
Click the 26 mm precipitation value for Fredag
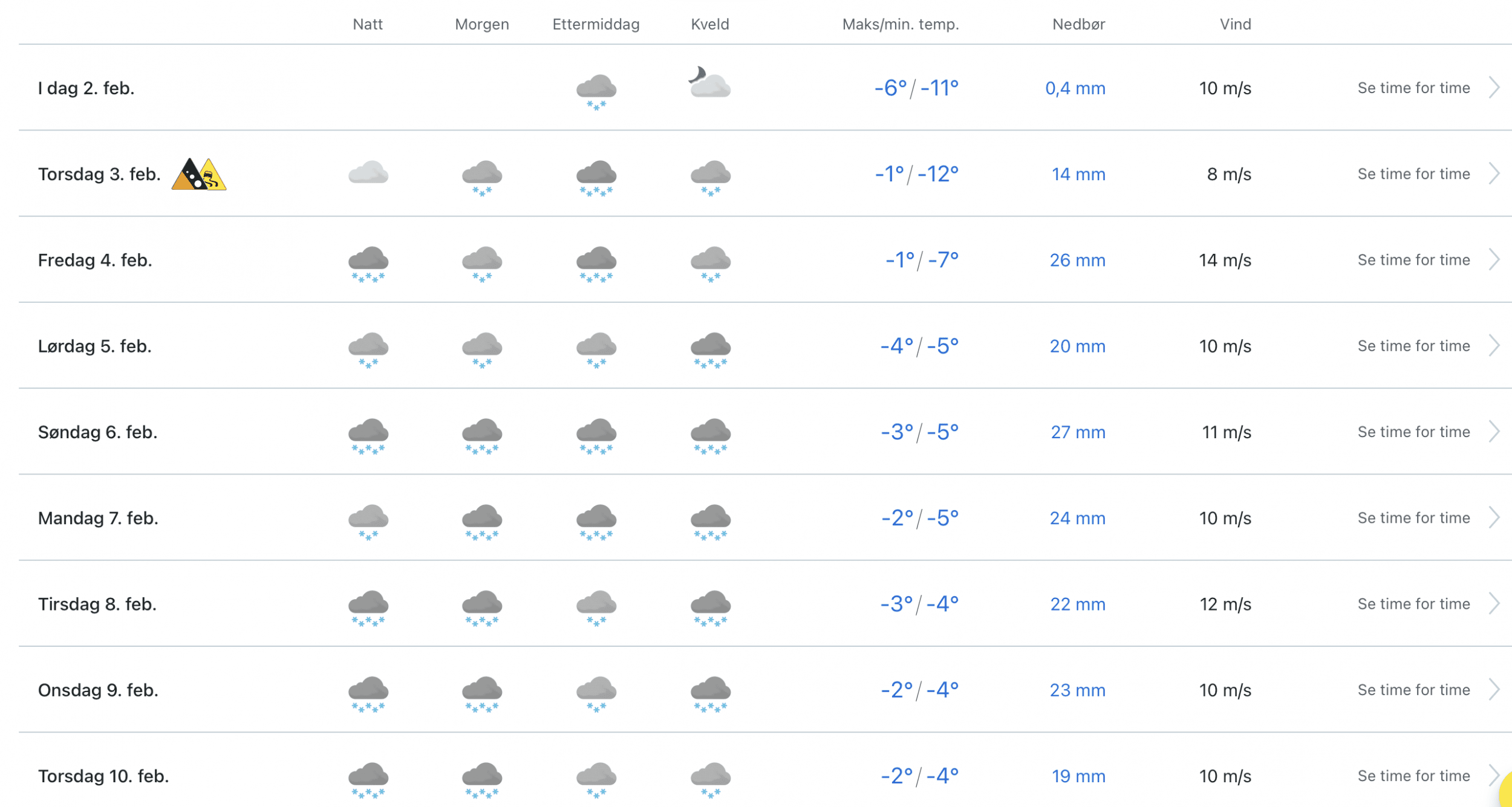(x=1077, y=261)
